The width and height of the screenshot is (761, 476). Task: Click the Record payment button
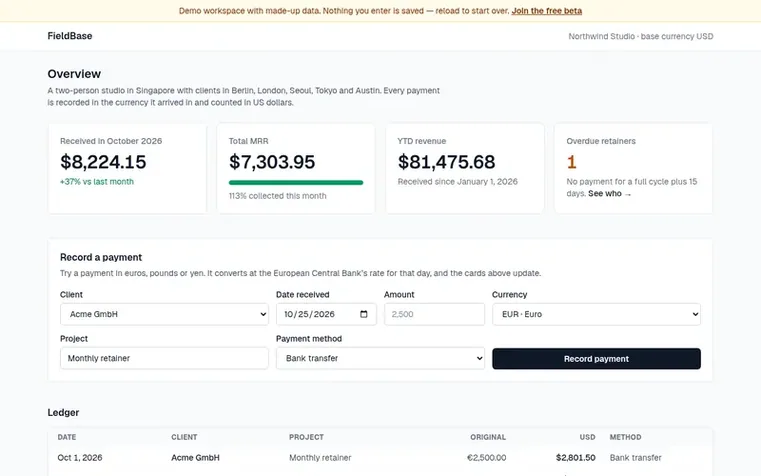(x=596, y=359)
